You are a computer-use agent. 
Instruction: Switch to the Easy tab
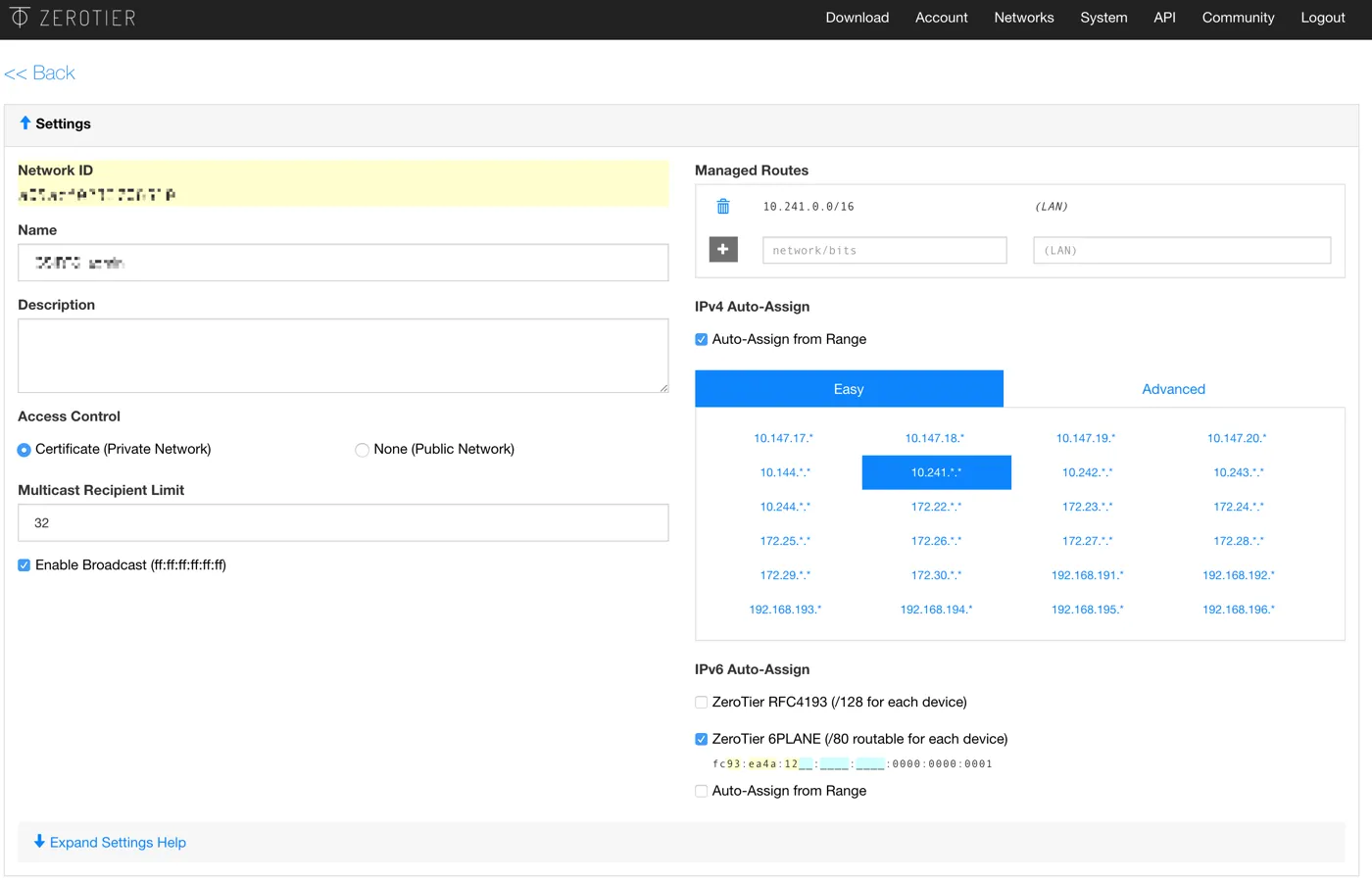[849, 389]
